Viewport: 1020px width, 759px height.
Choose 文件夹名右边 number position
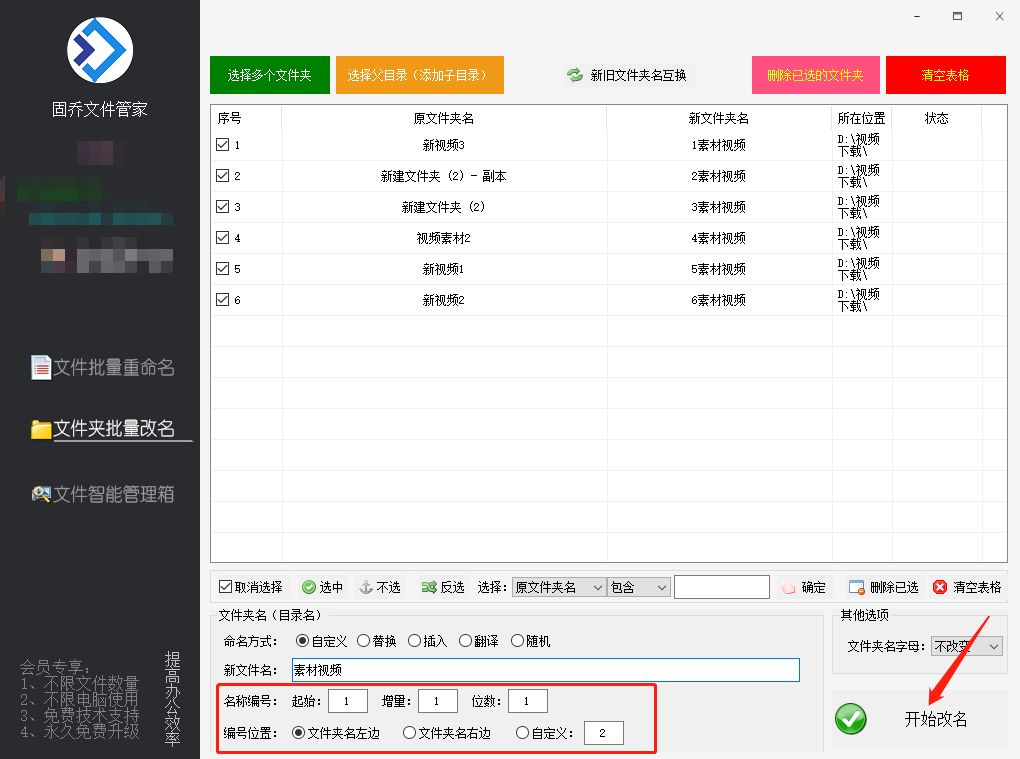[409, 732]
